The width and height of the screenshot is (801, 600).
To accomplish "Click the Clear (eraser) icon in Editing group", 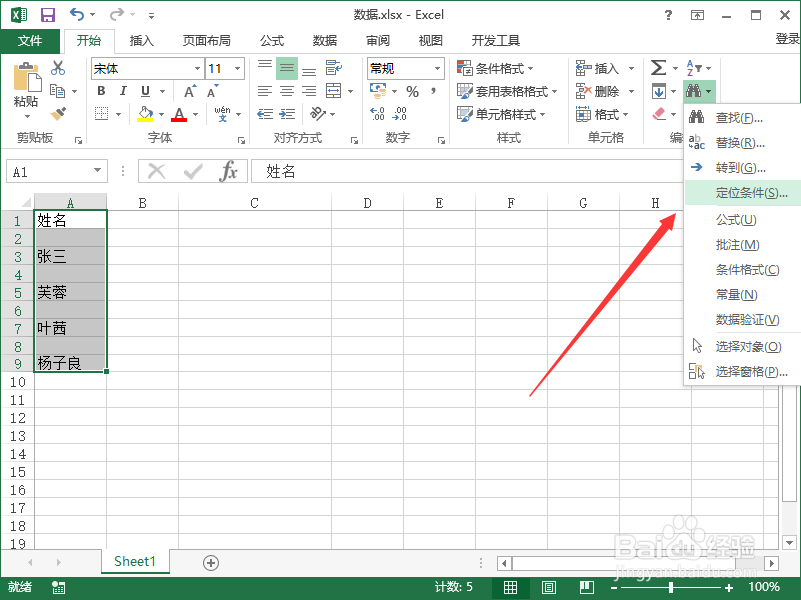I will pyautogui.click(x=660, y=113).
